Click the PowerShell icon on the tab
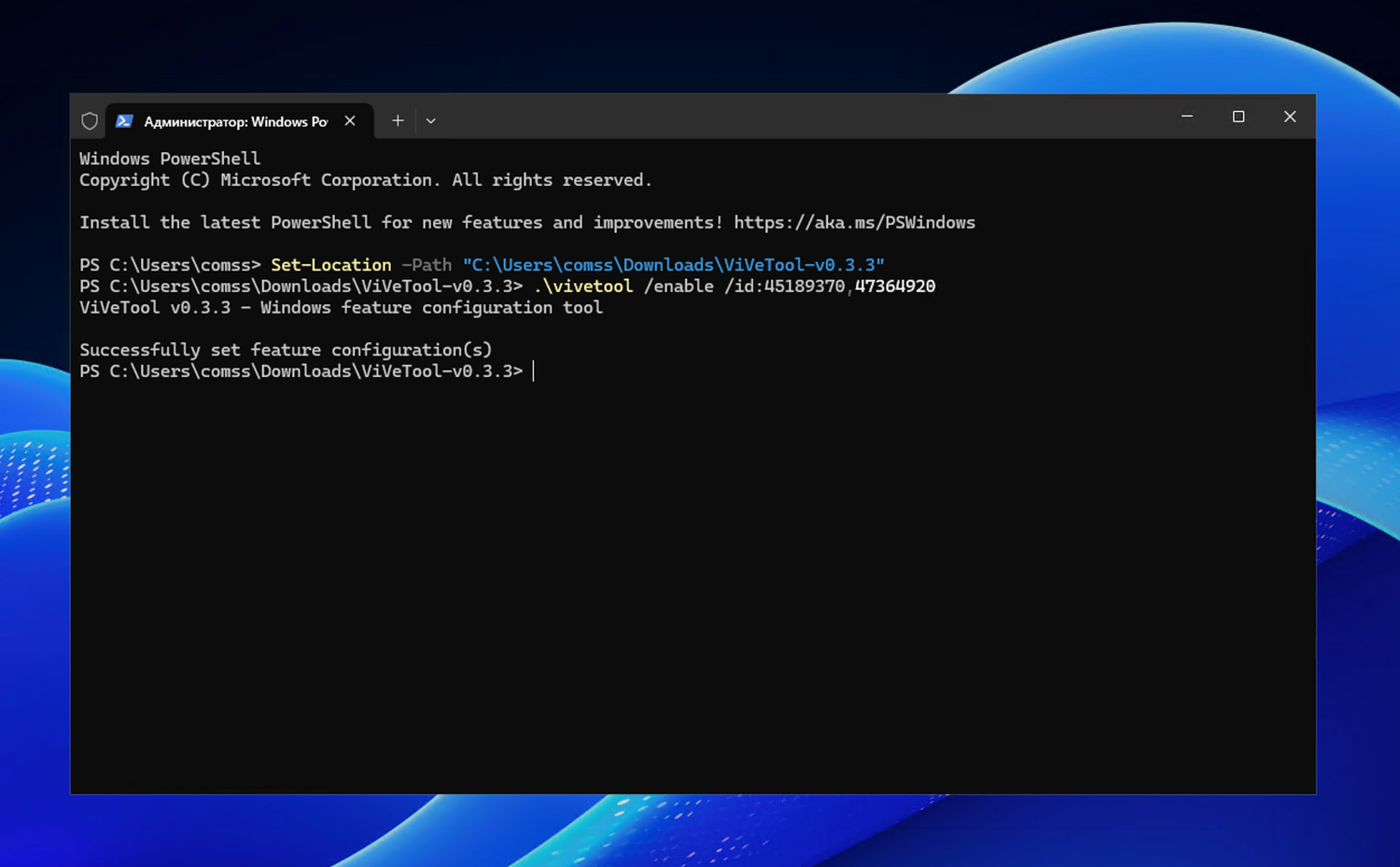 pyautogui.click(x=124, y=121)
